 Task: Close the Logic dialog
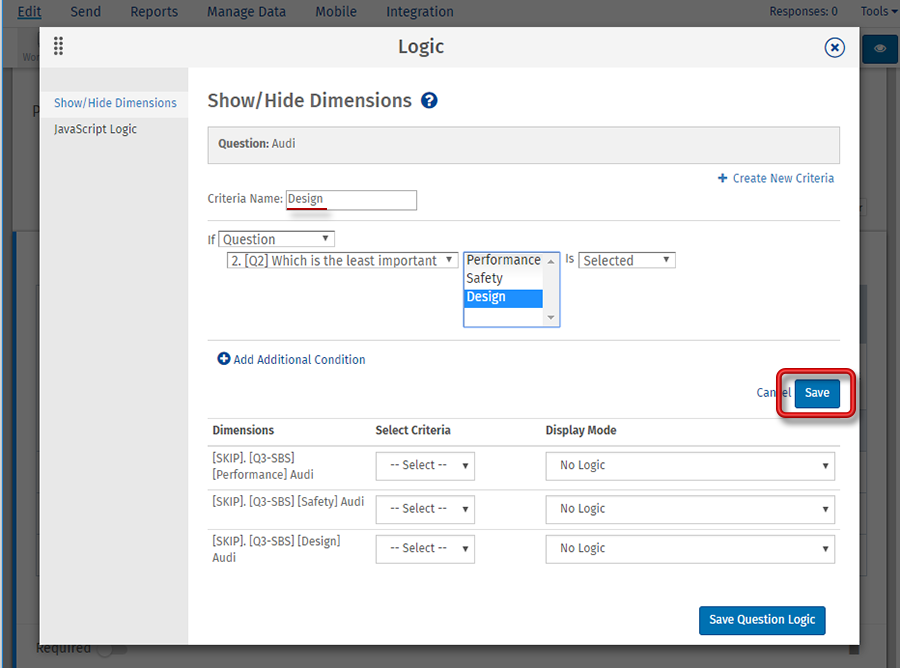[x=834, y=47]
